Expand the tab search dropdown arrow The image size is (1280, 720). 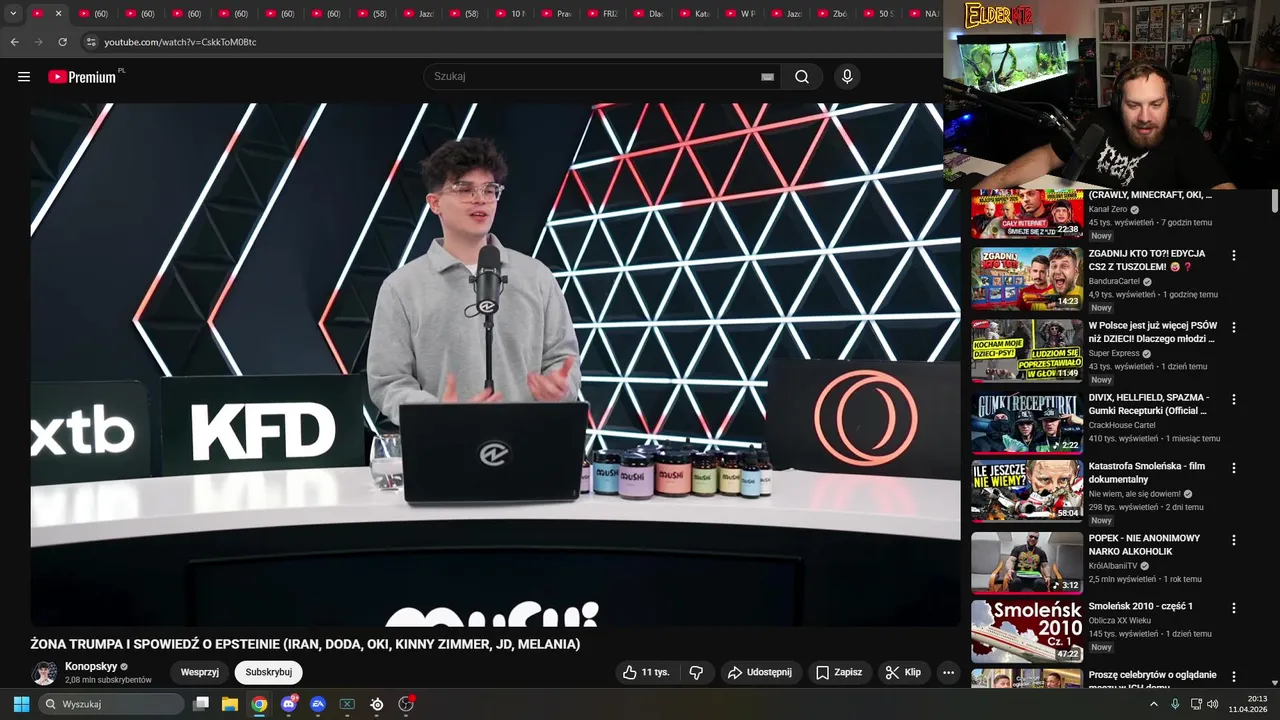(x=13, y=14)
